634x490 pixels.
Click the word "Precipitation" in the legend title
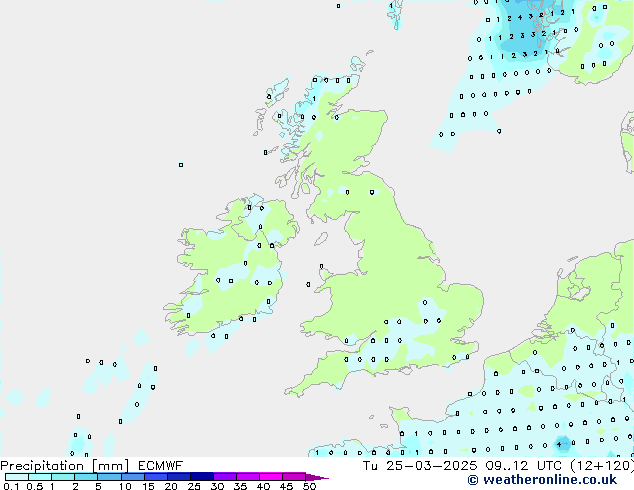pyautogui.click(x=42, y=466)
